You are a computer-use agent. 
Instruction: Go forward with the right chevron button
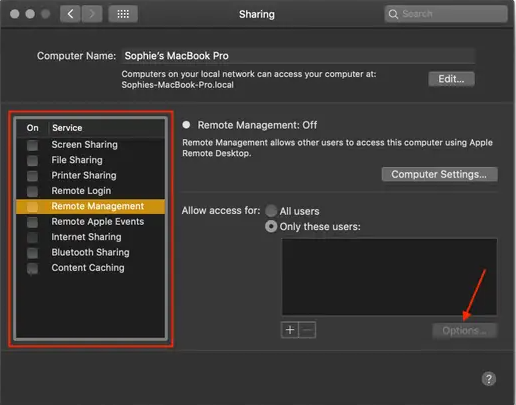(92, 14)
